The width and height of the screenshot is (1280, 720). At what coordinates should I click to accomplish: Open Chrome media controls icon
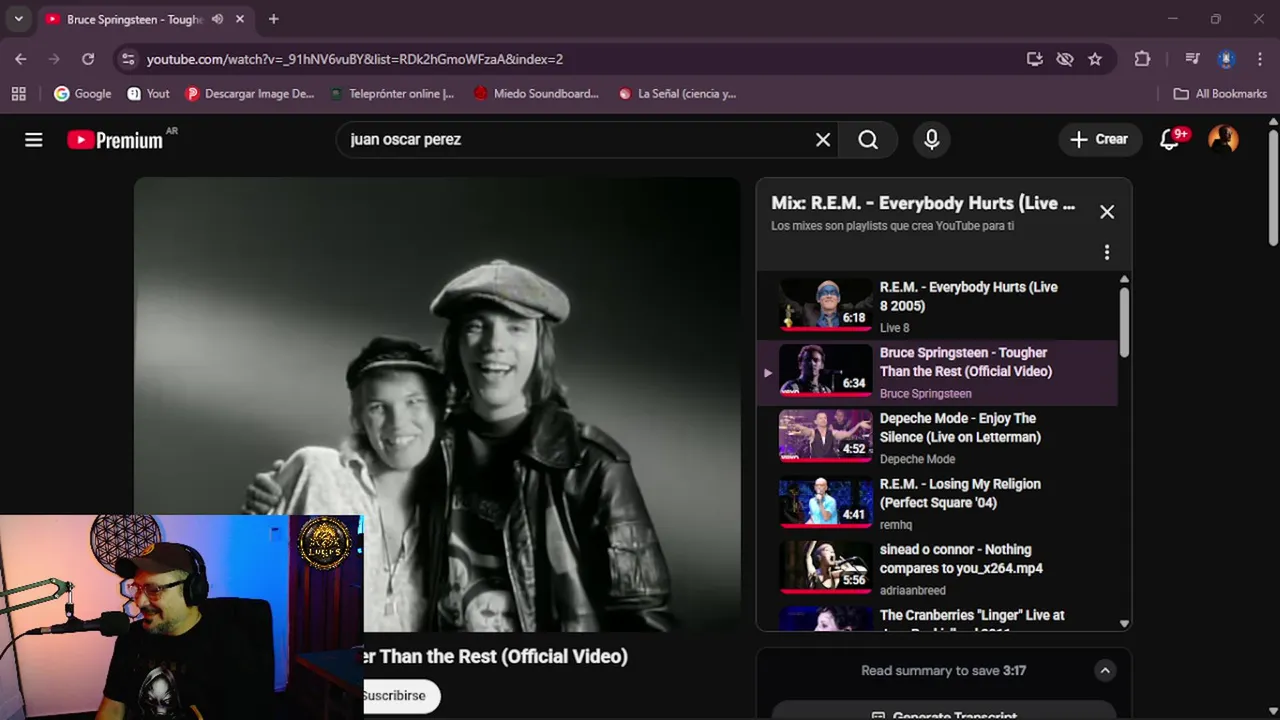(x=1192, y=59)
